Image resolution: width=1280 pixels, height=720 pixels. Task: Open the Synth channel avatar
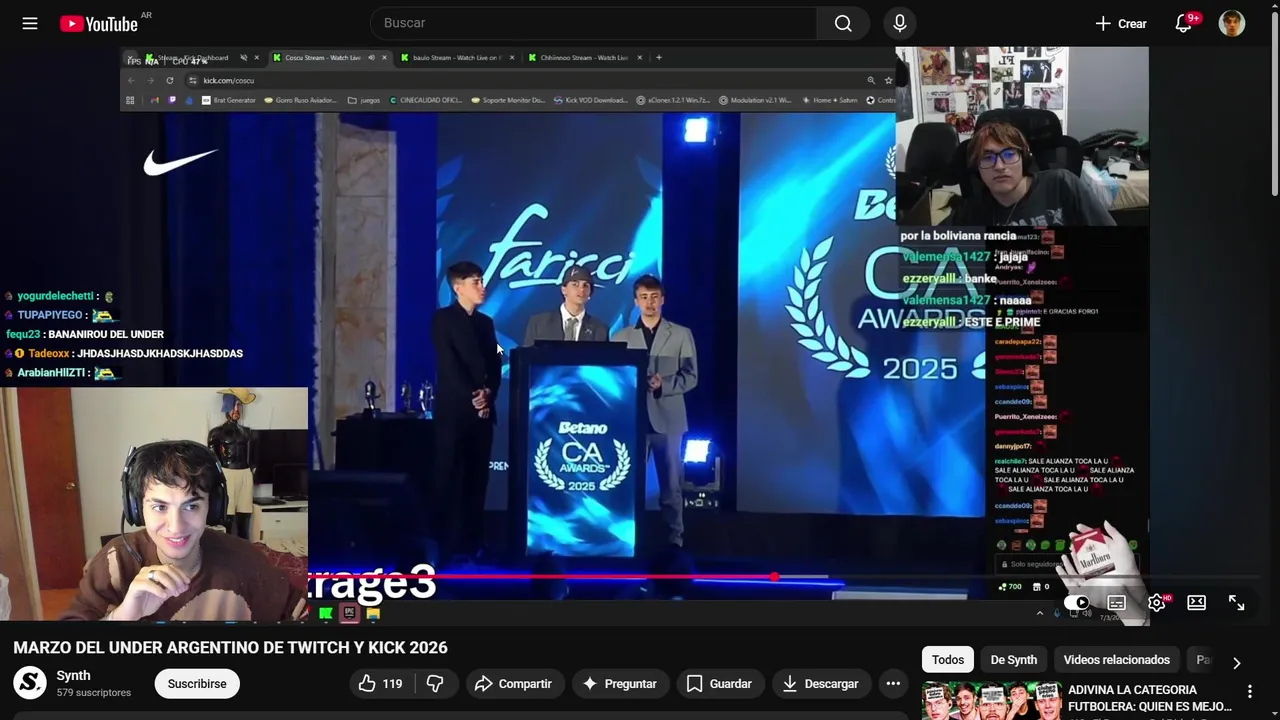click(30, 684)
